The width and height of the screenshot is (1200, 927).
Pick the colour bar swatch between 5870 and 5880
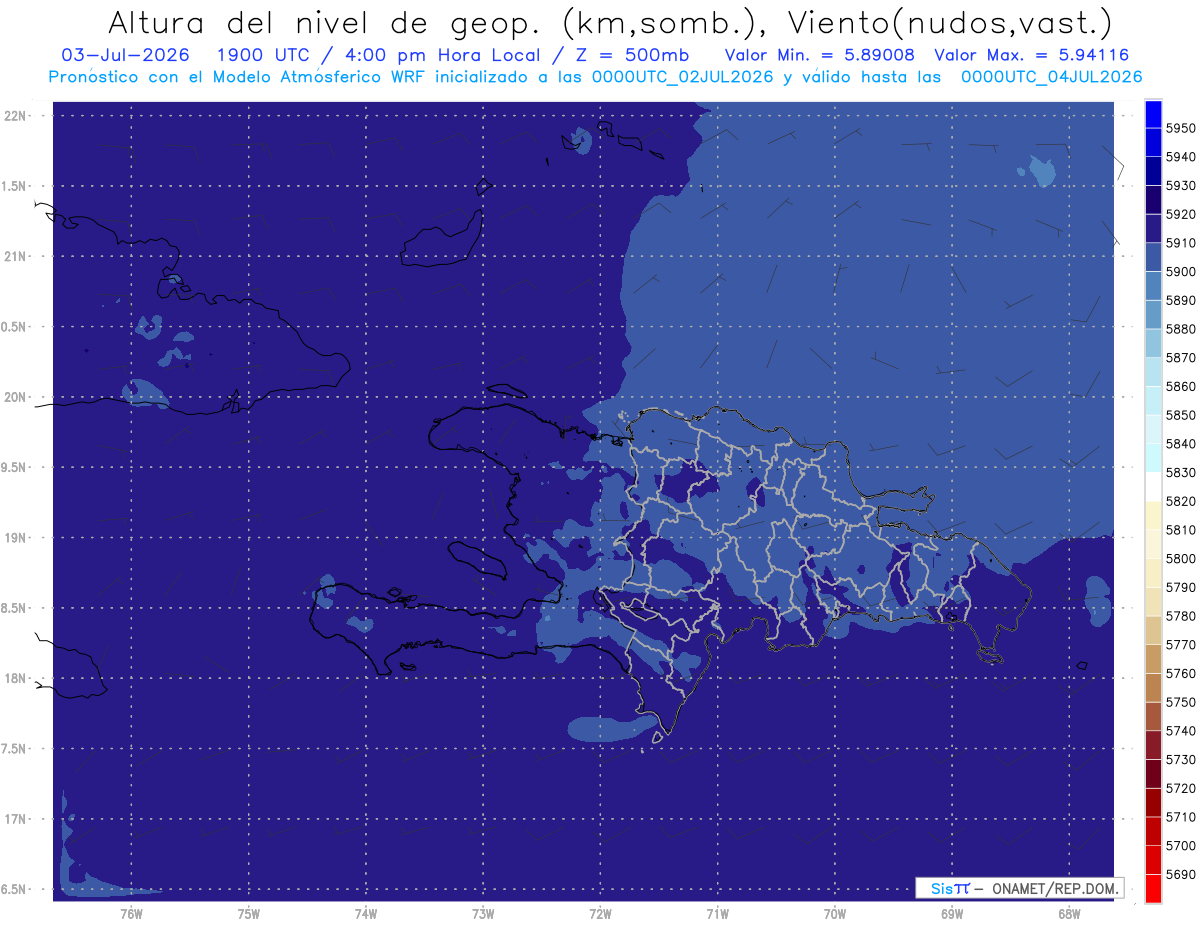(x=1153, y=344)
